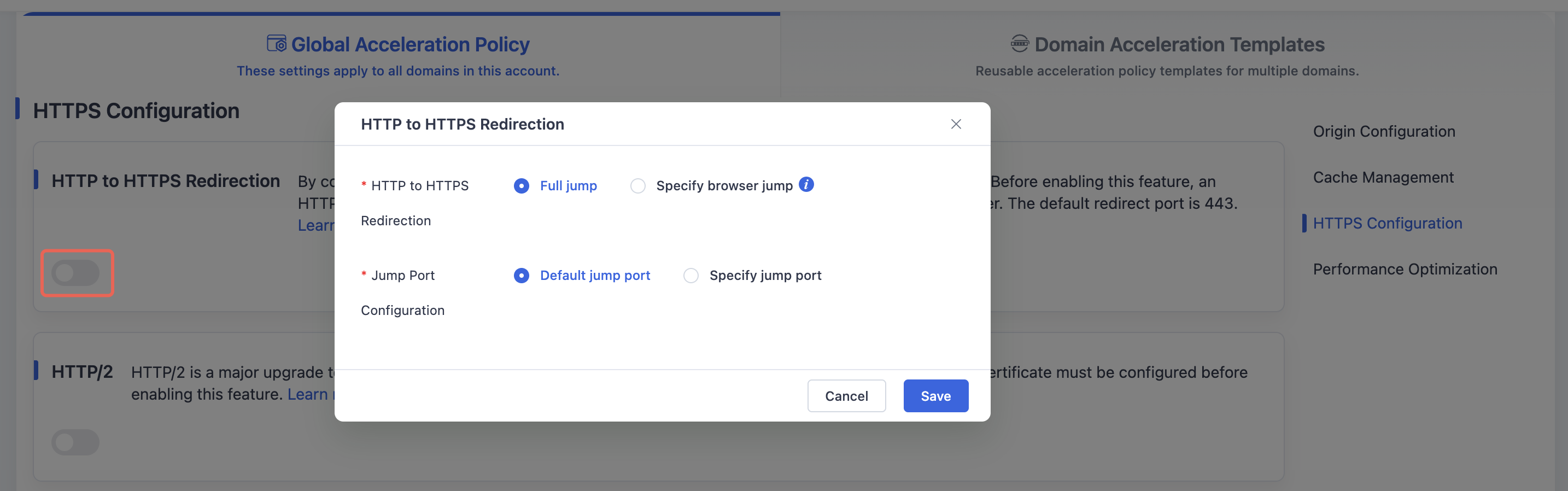This screenshot has height=491, width=1568.
Task: Click the Cancel button in the dialog
Action: click(x=846, y=396)
